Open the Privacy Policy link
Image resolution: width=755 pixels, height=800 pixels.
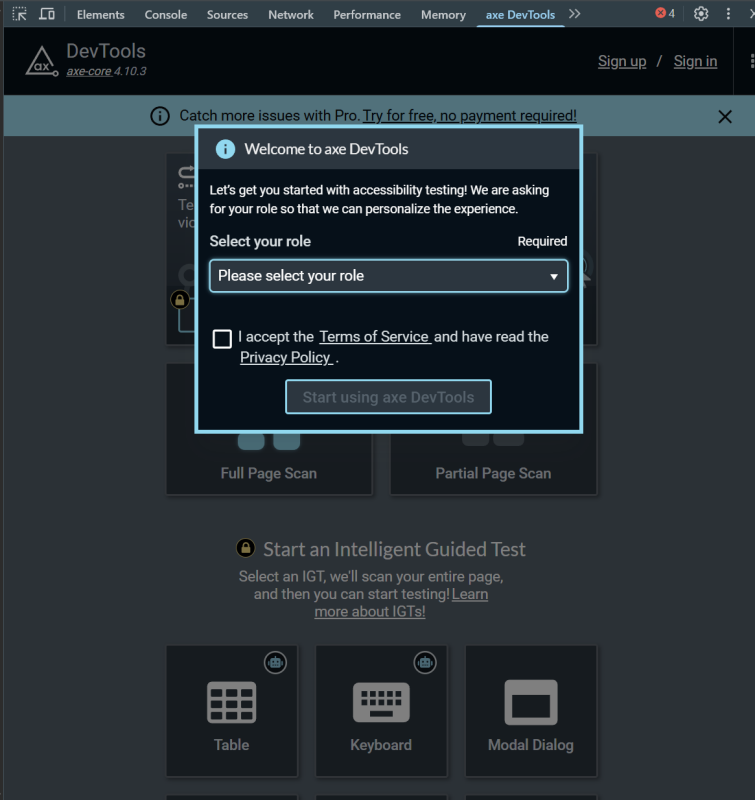tap(287, 357)
